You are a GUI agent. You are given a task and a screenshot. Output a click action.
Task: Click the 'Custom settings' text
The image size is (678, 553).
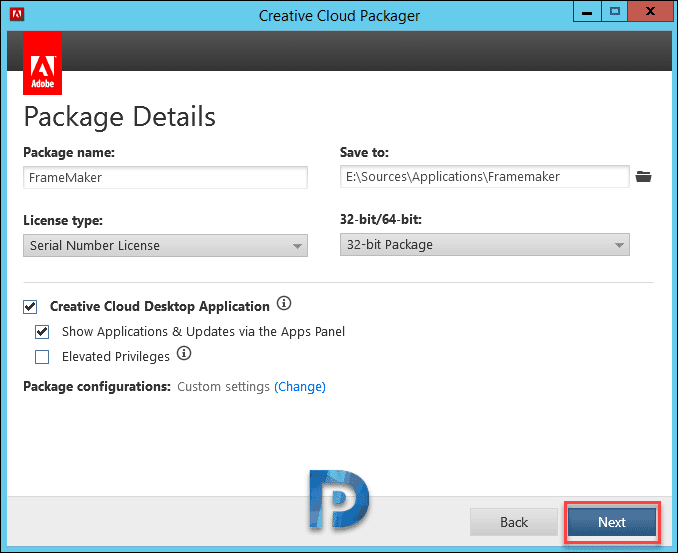(x=224, y=387)
